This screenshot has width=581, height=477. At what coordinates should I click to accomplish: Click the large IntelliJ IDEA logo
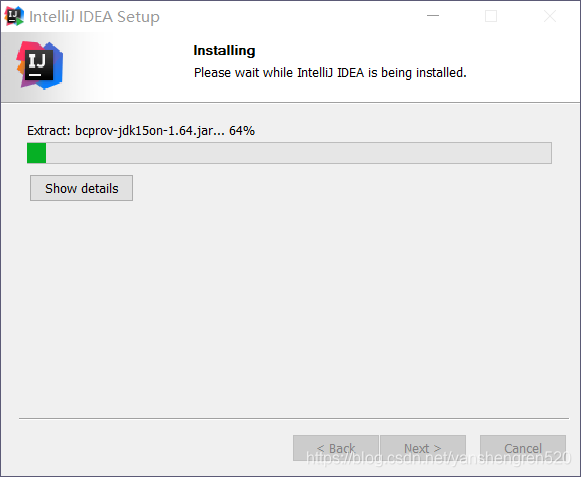tap(40, 66)
